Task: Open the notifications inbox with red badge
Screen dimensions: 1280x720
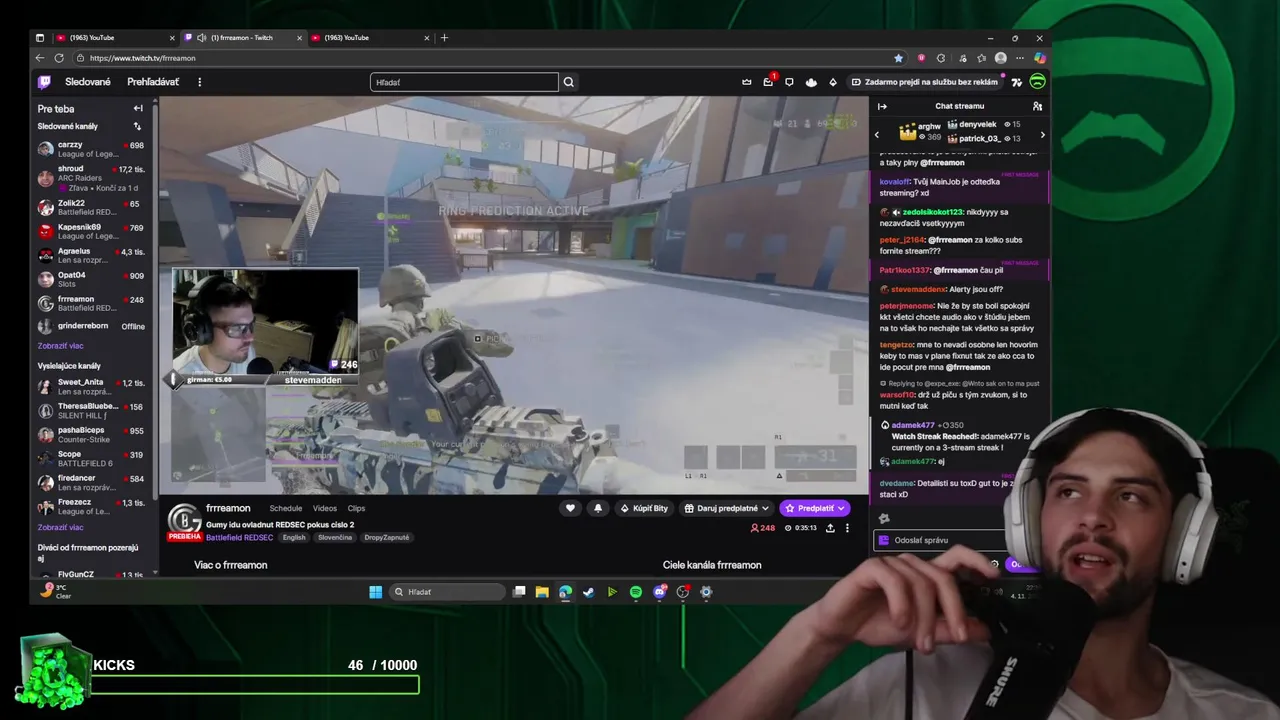Action: tap(768, 82)
